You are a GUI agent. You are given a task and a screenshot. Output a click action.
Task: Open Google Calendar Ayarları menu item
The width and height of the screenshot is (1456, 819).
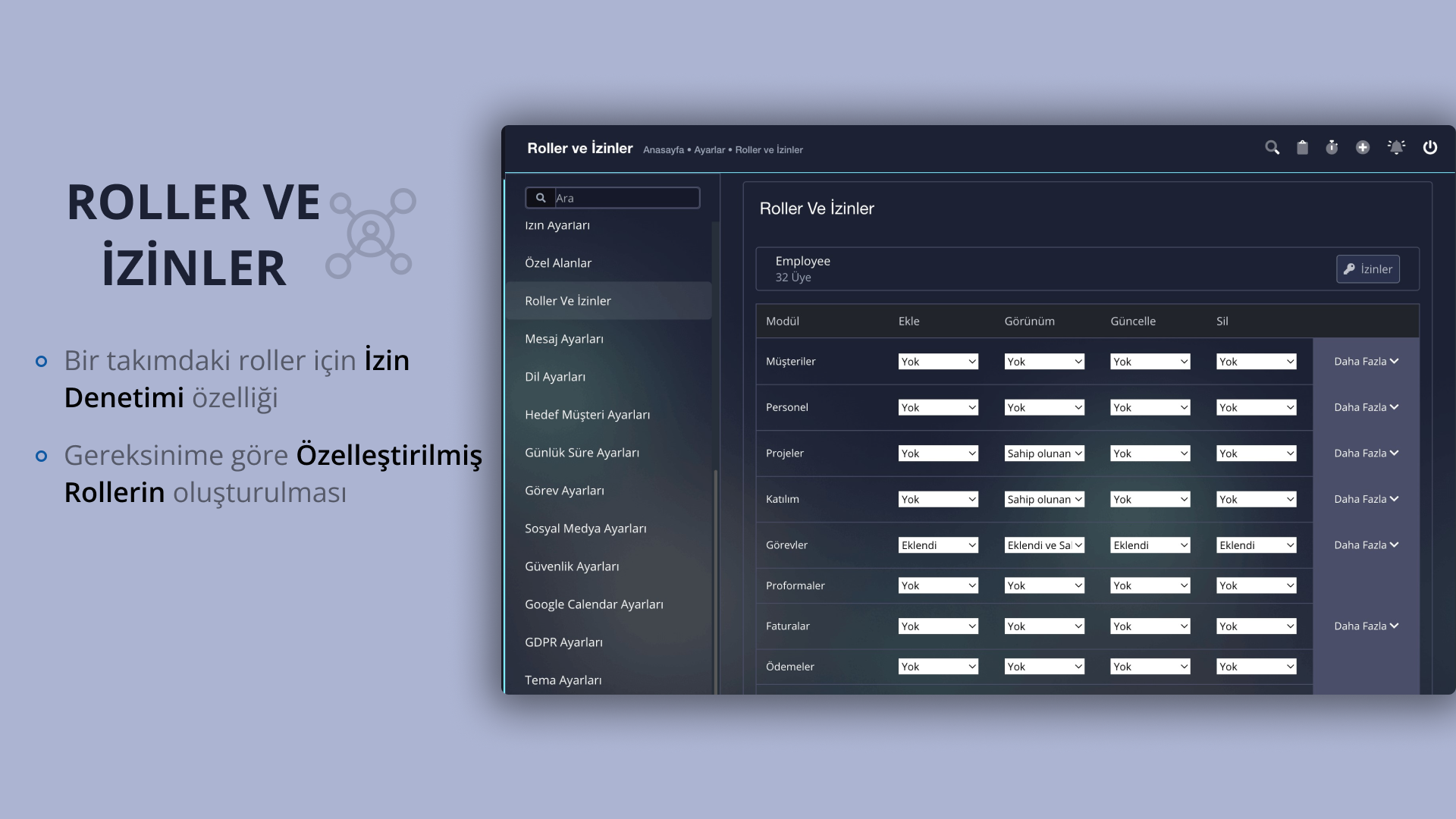(x=594, y=604)
